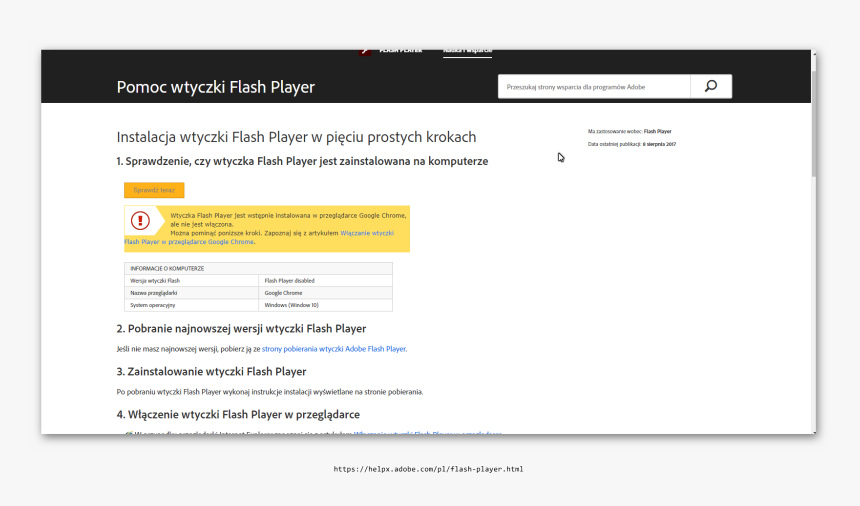The height and width of the screenshot is (506, 860).
Task: Click the helpx.adobe.com URL caption
Action: click(x=428, y=469)
